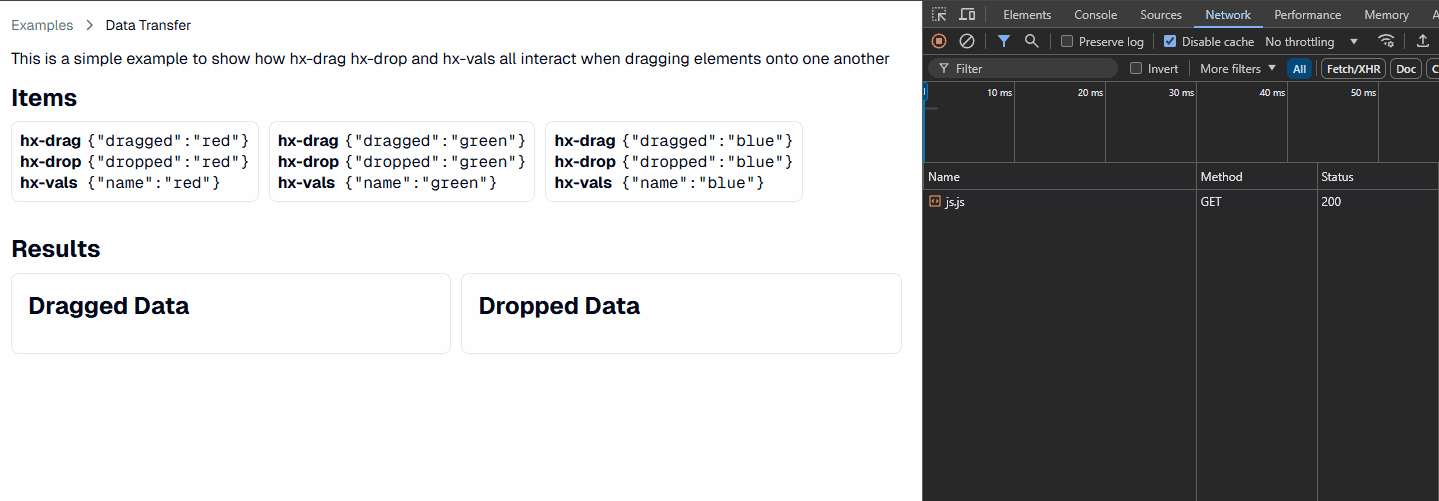Activate the inspect element picker icon

[x=939, y=14]
